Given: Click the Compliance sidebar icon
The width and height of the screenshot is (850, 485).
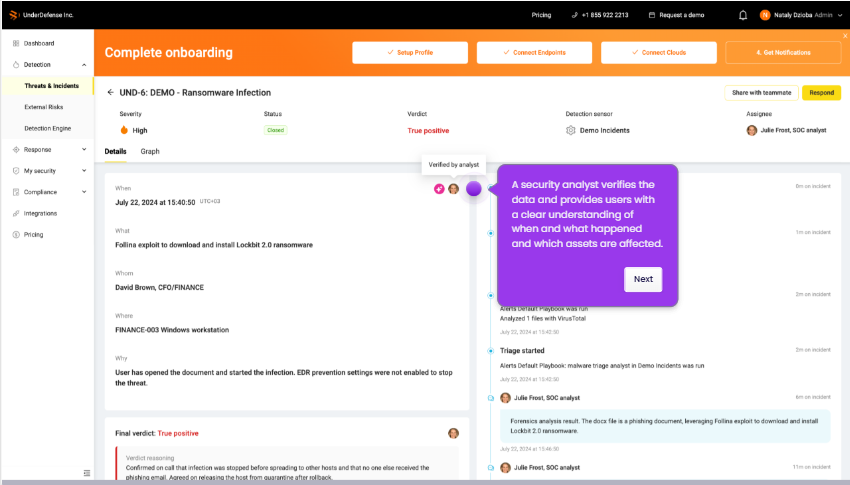Looking at the screenshot, I should coord(16,192).
